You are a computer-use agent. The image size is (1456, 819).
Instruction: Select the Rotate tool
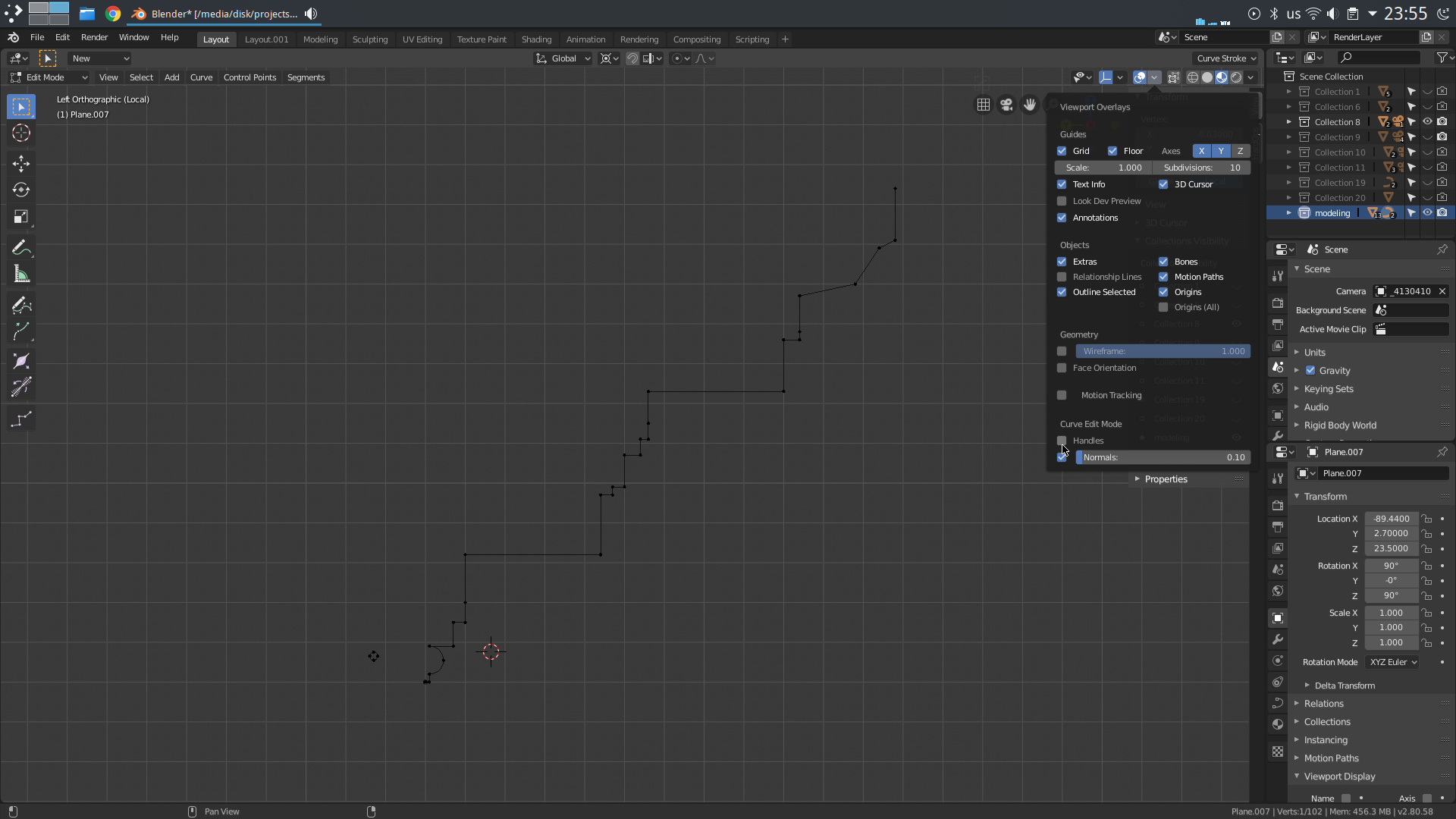20,190
